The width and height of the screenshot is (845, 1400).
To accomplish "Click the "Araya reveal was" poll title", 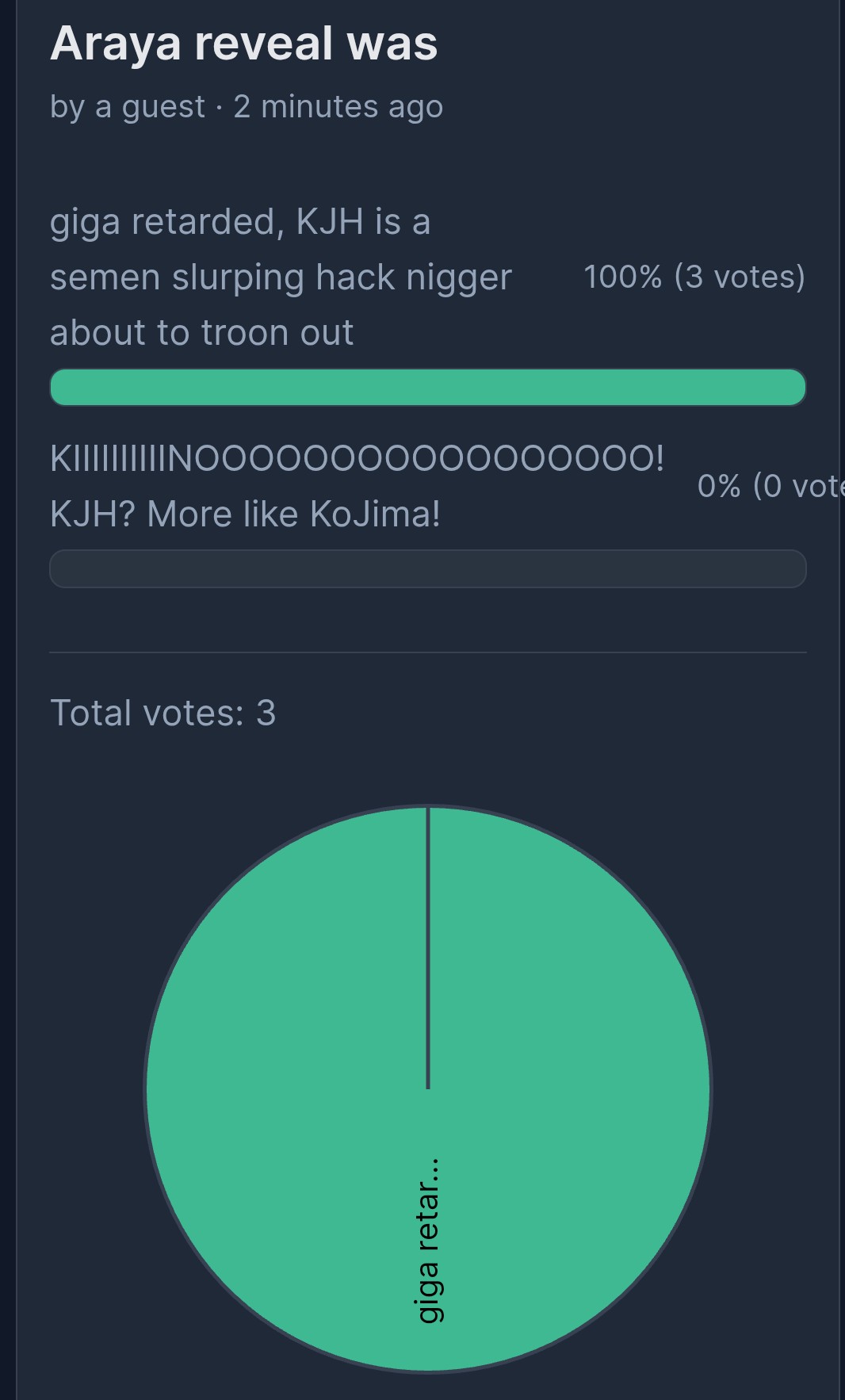I will tap(243, 44).
